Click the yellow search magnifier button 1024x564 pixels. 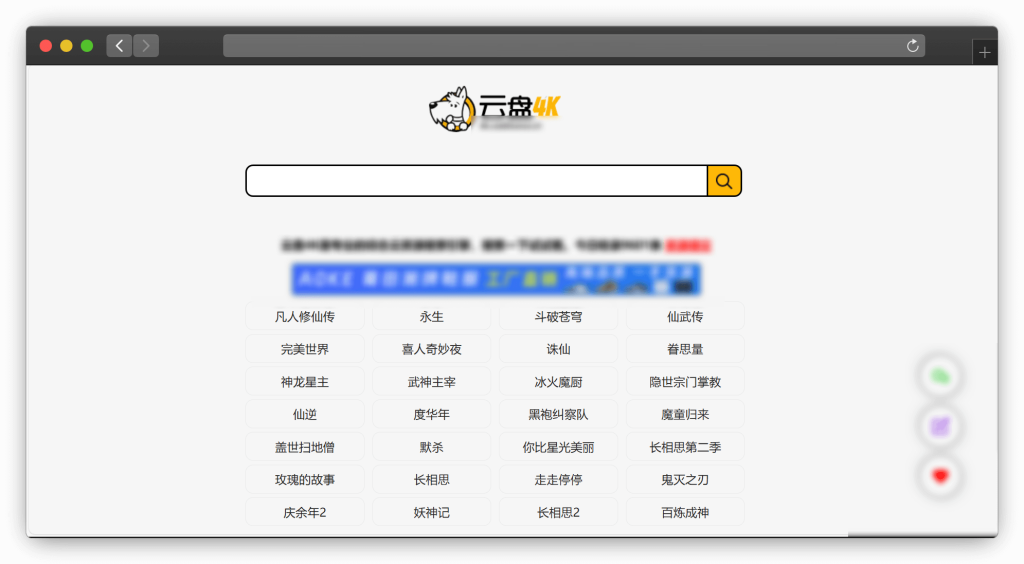[x=724, y=181]
